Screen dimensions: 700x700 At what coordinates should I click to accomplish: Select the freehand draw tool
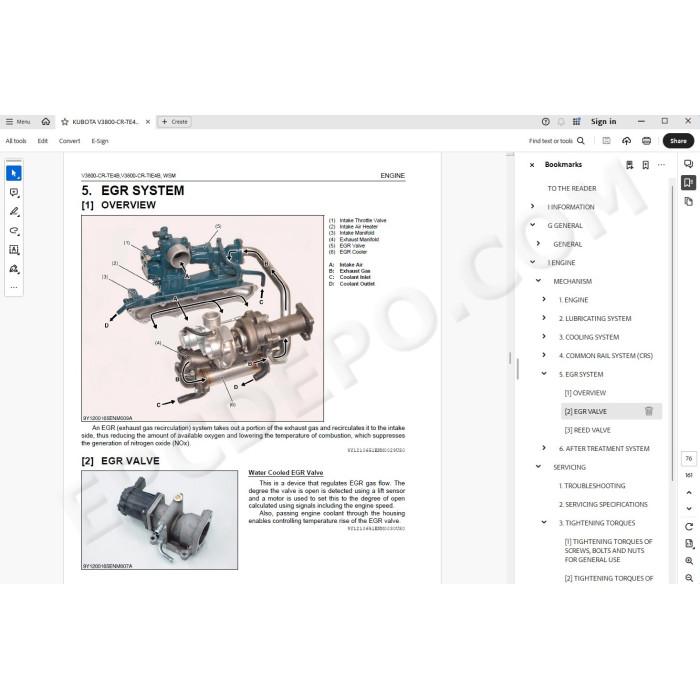14,231
